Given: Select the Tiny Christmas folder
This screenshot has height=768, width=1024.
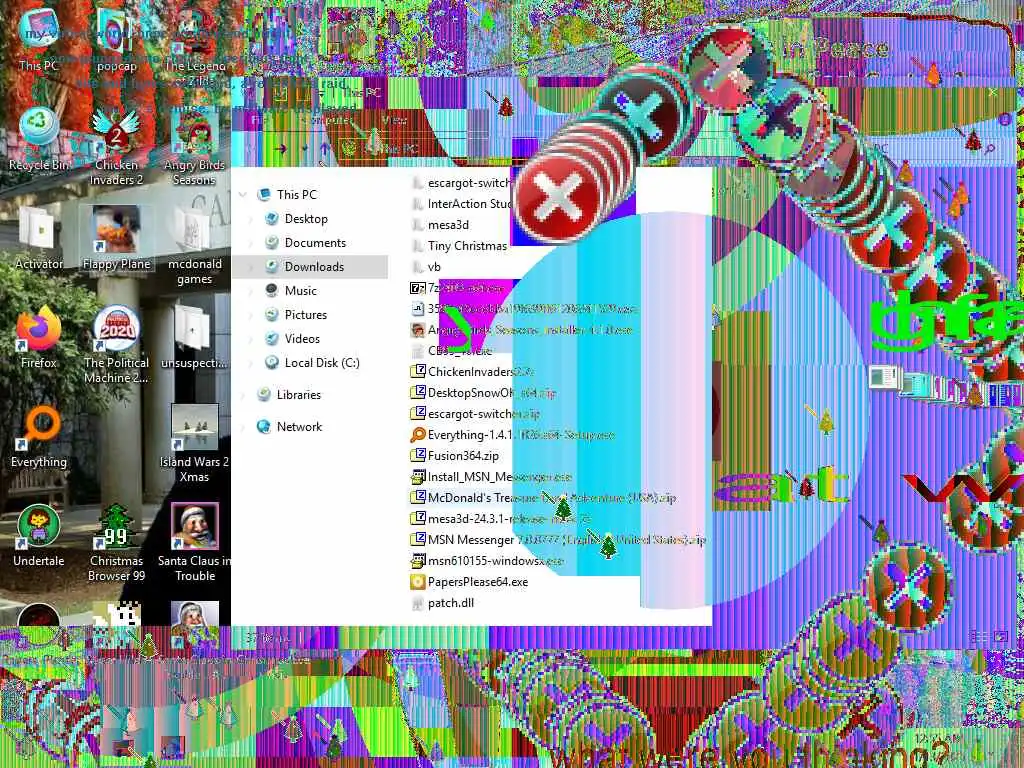Looking at the screenshot, I should [x=459, y=246].
